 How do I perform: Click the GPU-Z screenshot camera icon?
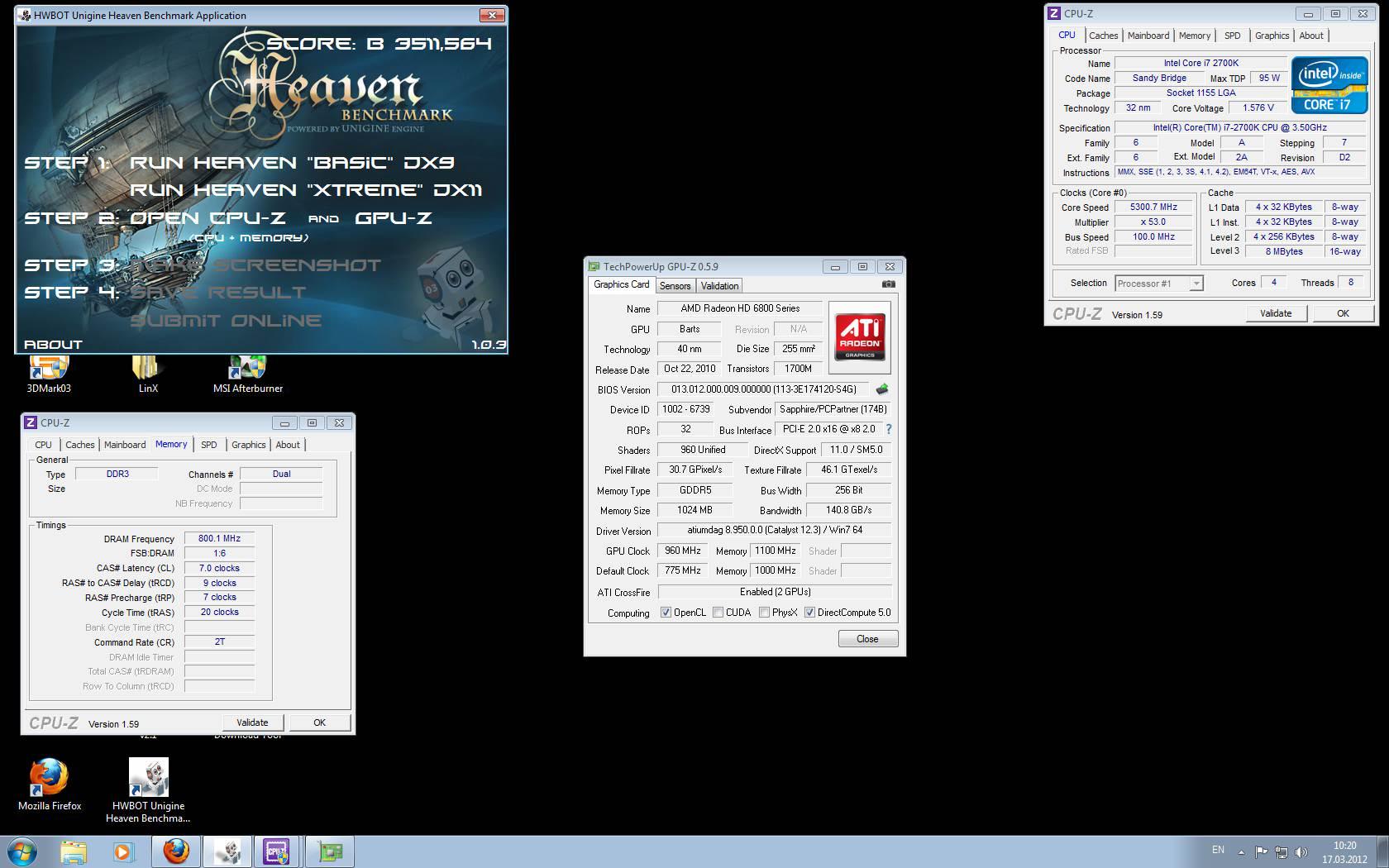[888, 284]
